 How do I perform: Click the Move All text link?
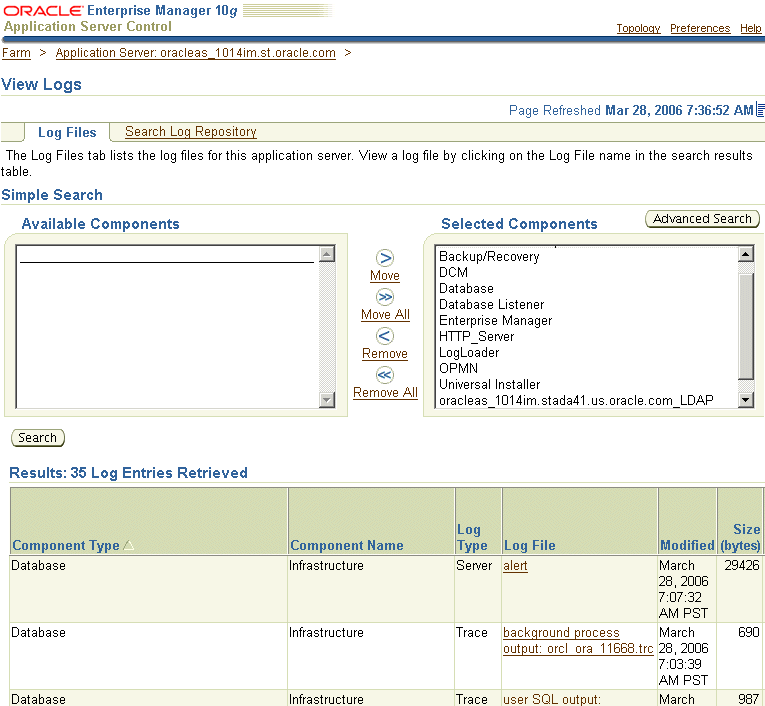click(x=385, y=315)
